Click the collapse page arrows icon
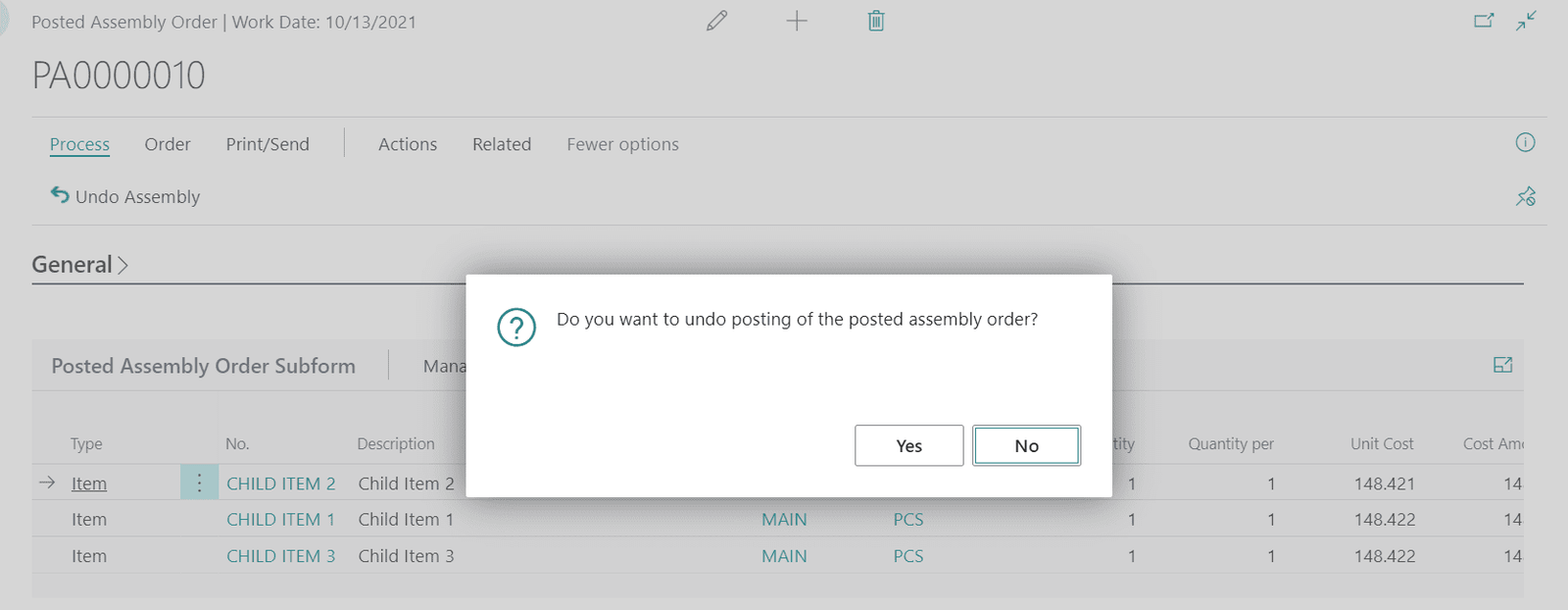 coord(1527,21)
